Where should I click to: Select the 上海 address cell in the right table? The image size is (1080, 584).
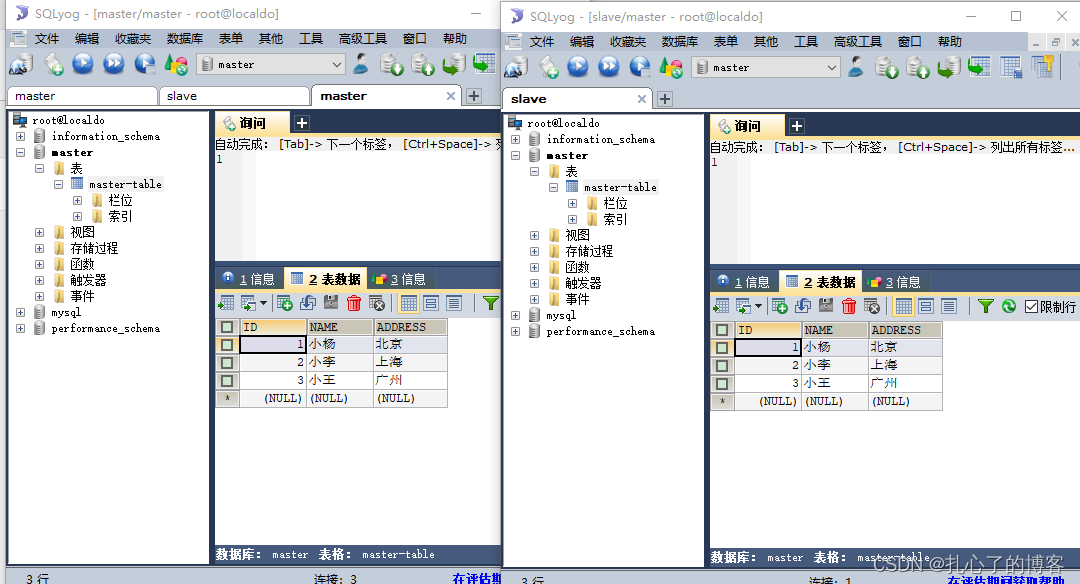point(904,365)
